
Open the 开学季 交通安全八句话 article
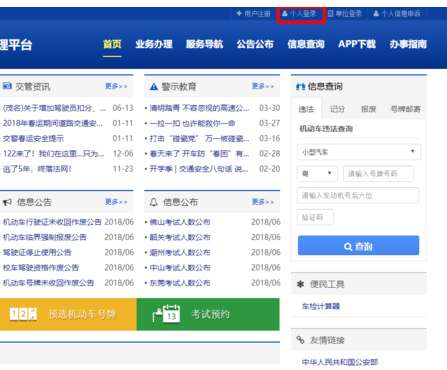click(199, 169)
